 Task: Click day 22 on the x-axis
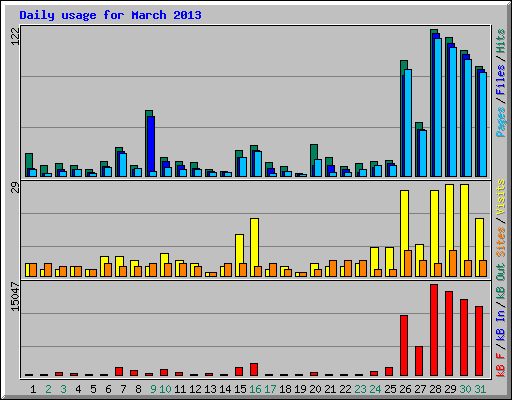(345, 389)
